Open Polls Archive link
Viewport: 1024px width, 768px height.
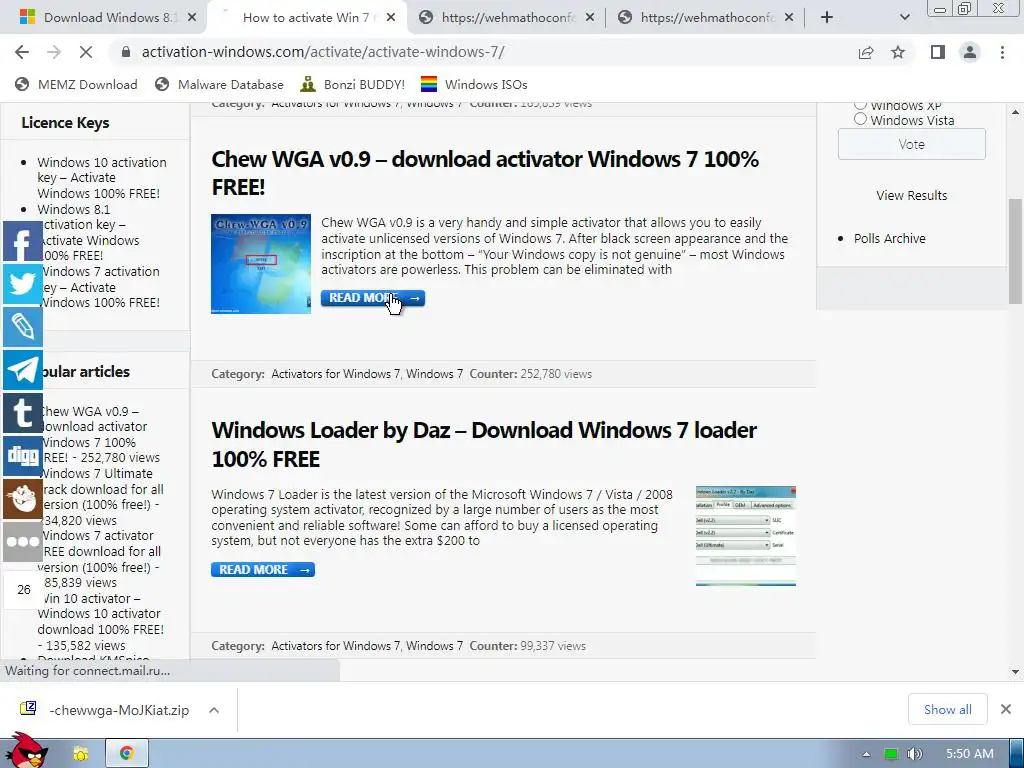click(889, 238)
